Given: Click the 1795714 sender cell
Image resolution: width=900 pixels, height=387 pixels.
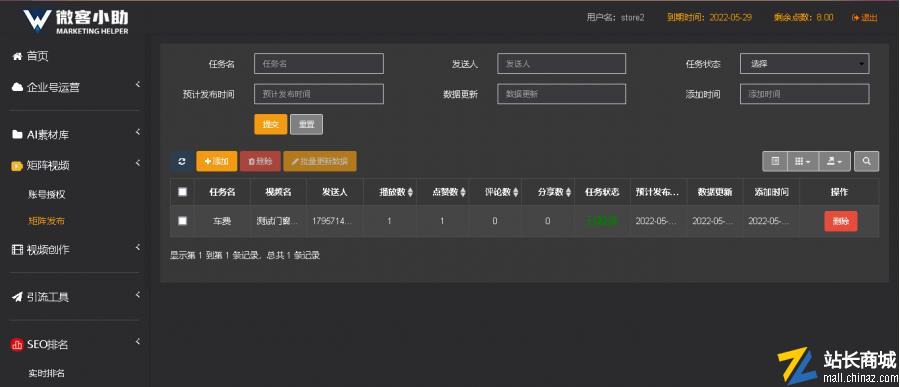Looking at the screenshot, I should 332,220.
